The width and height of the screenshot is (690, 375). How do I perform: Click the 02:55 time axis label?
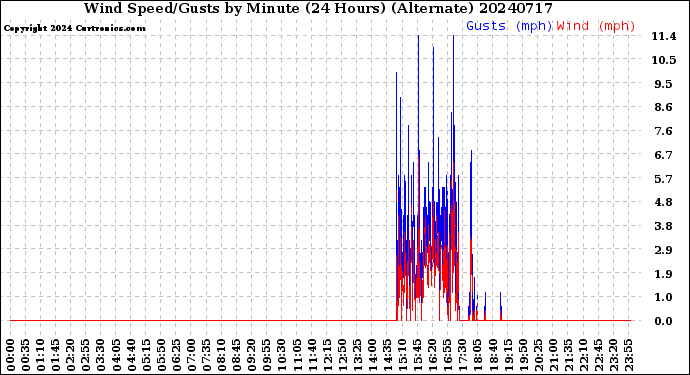(86, 355)
